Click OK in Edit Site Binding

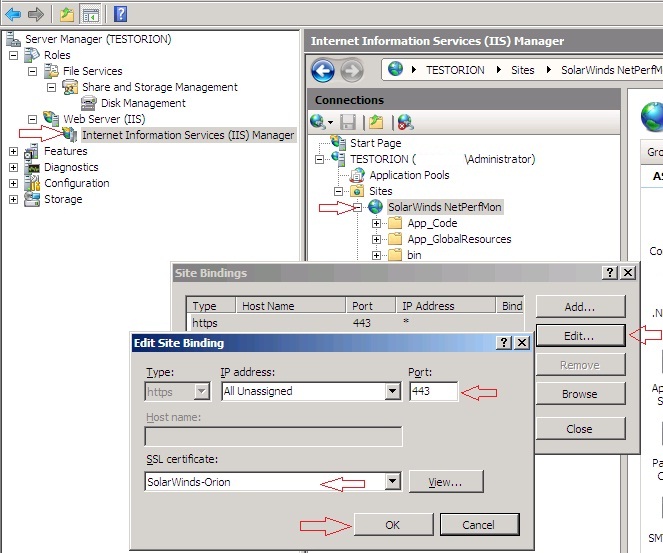coord(393,525)
